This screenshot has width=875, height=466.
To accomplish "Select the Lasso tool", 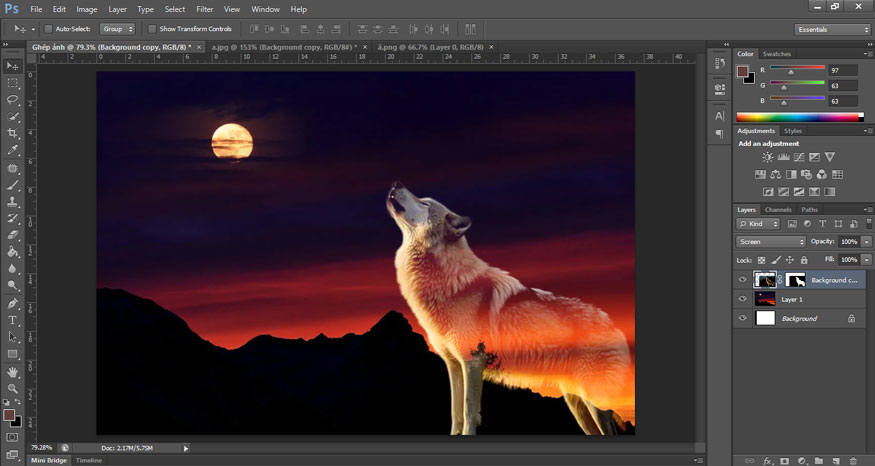I will coord(13,100).
